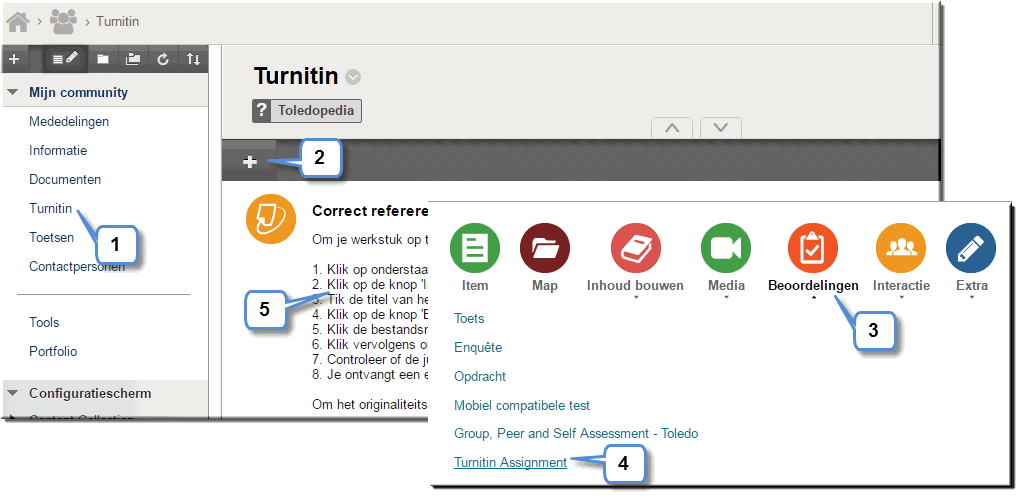Screen dimensions: 1031x499
Task: Open Inhoud bouwen book icon
Action: (x=635, y=249)
